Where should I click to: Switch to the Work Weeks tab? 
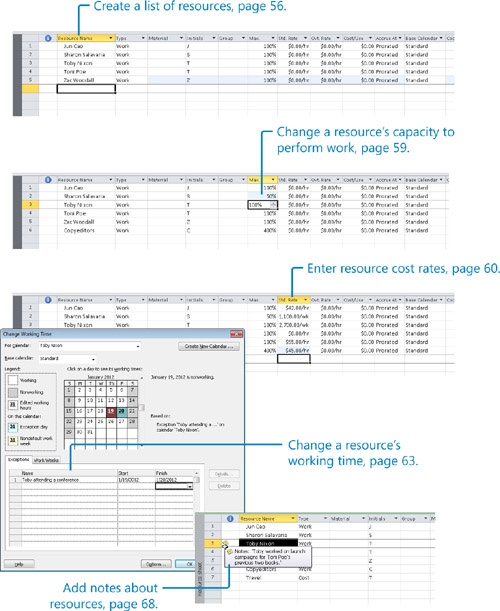(46, 460)
